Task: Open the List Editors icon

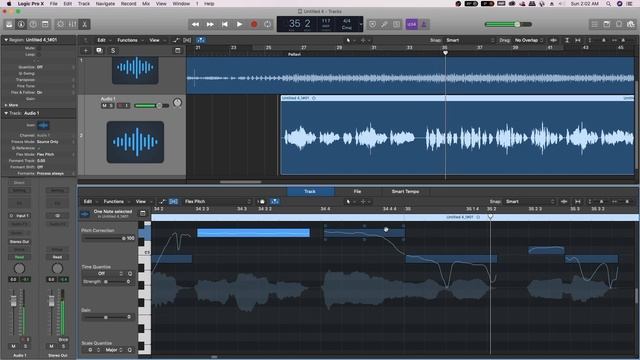Action: click(x=595, y=24)
